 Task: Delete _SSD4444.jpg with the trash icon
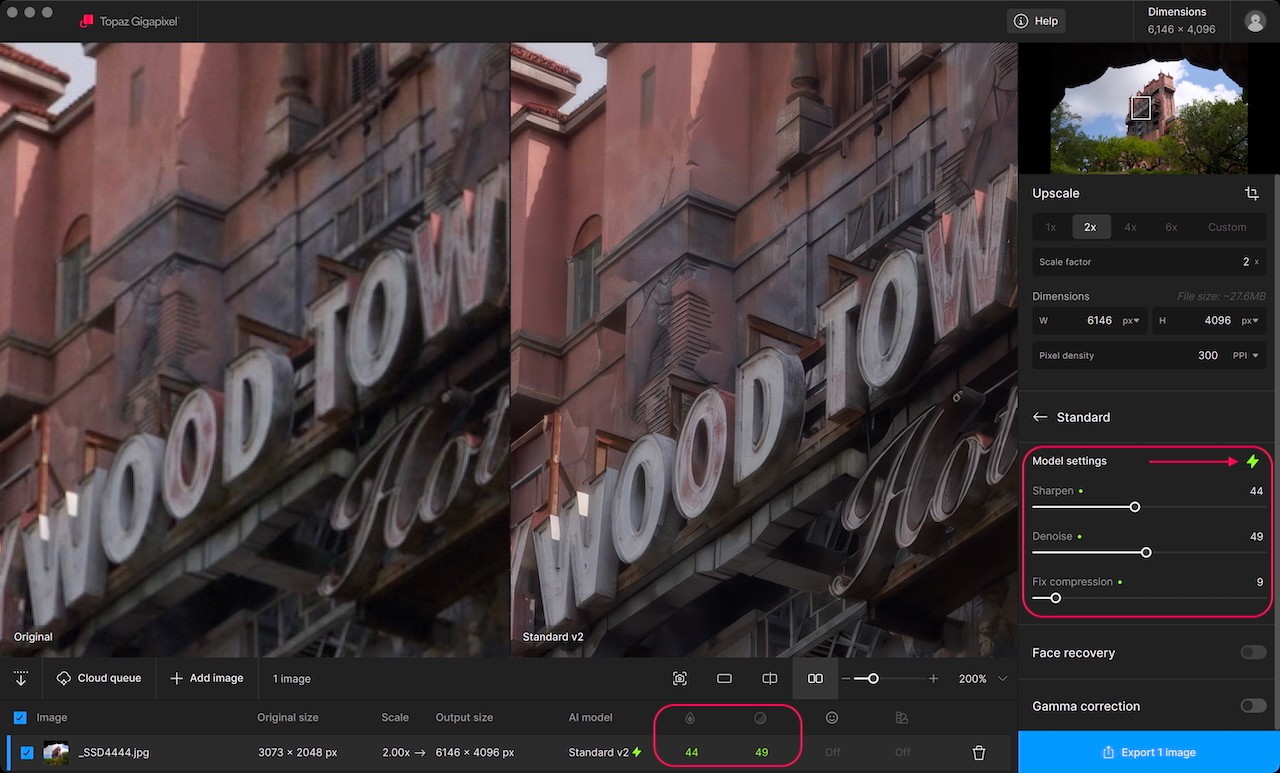coord(979,752)
